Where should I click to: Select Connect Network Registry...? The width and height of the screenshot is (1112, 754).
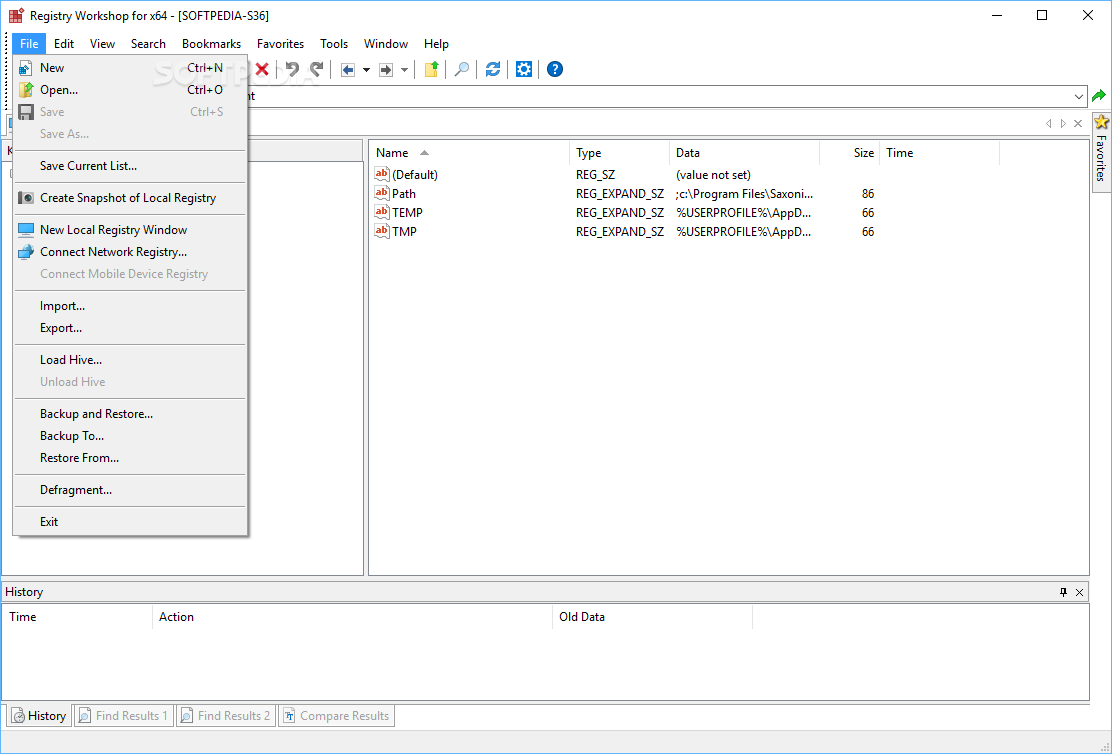[130, 252]
